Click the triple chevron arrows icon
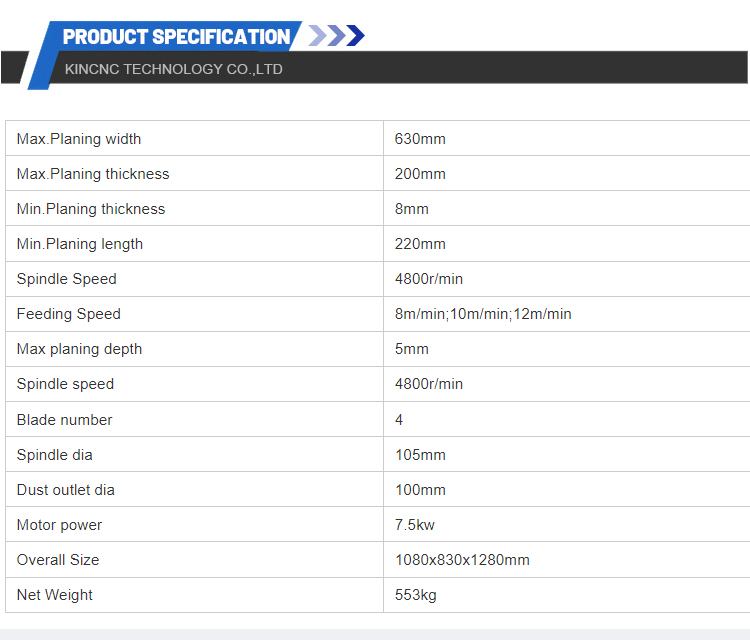Viewport: 750px width, 640px height. 336,37
